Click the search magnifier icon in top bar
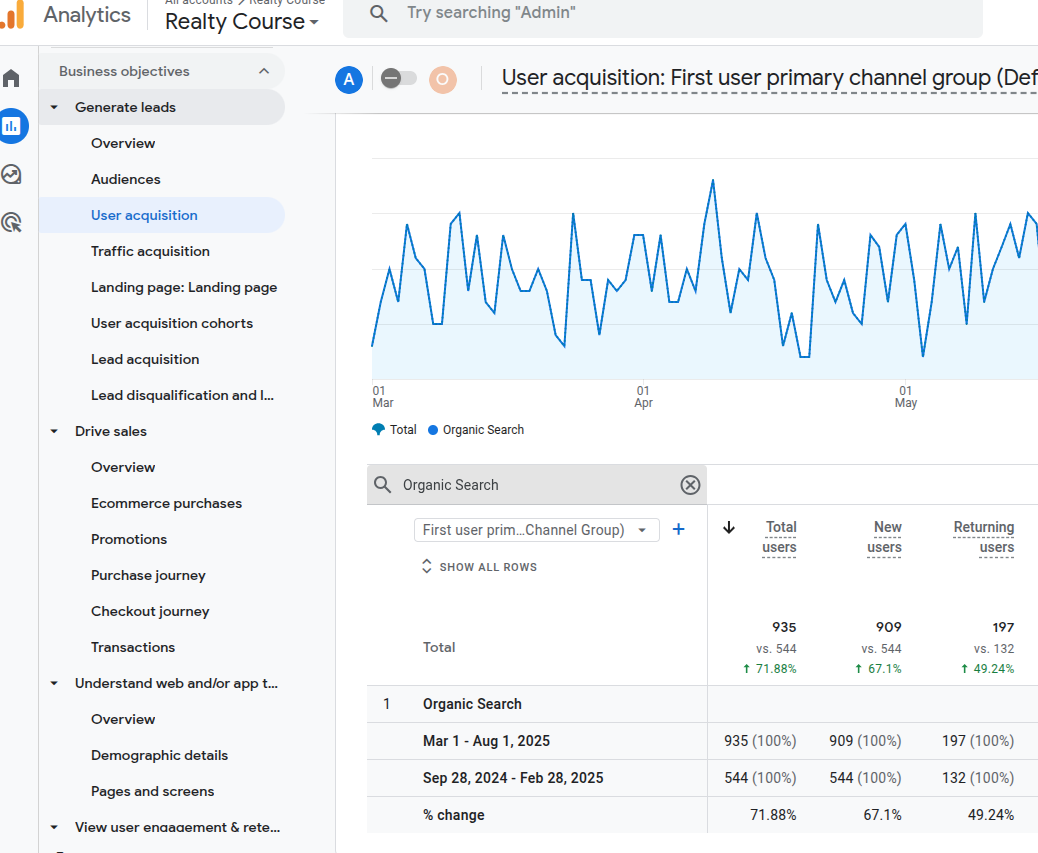1038x853 pixels. (x=378, y=13)
